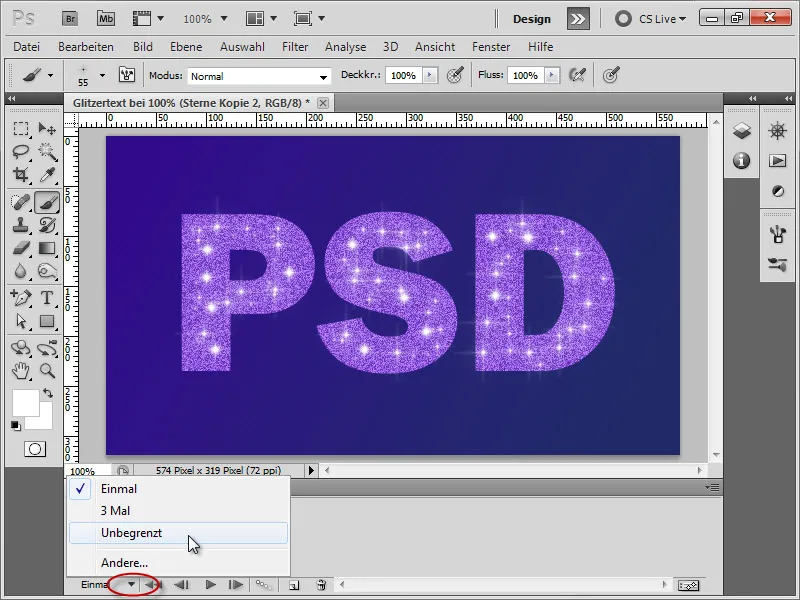Select the Magic Wand tool
The height and width of the screenshot is (600, 800).
47,152
